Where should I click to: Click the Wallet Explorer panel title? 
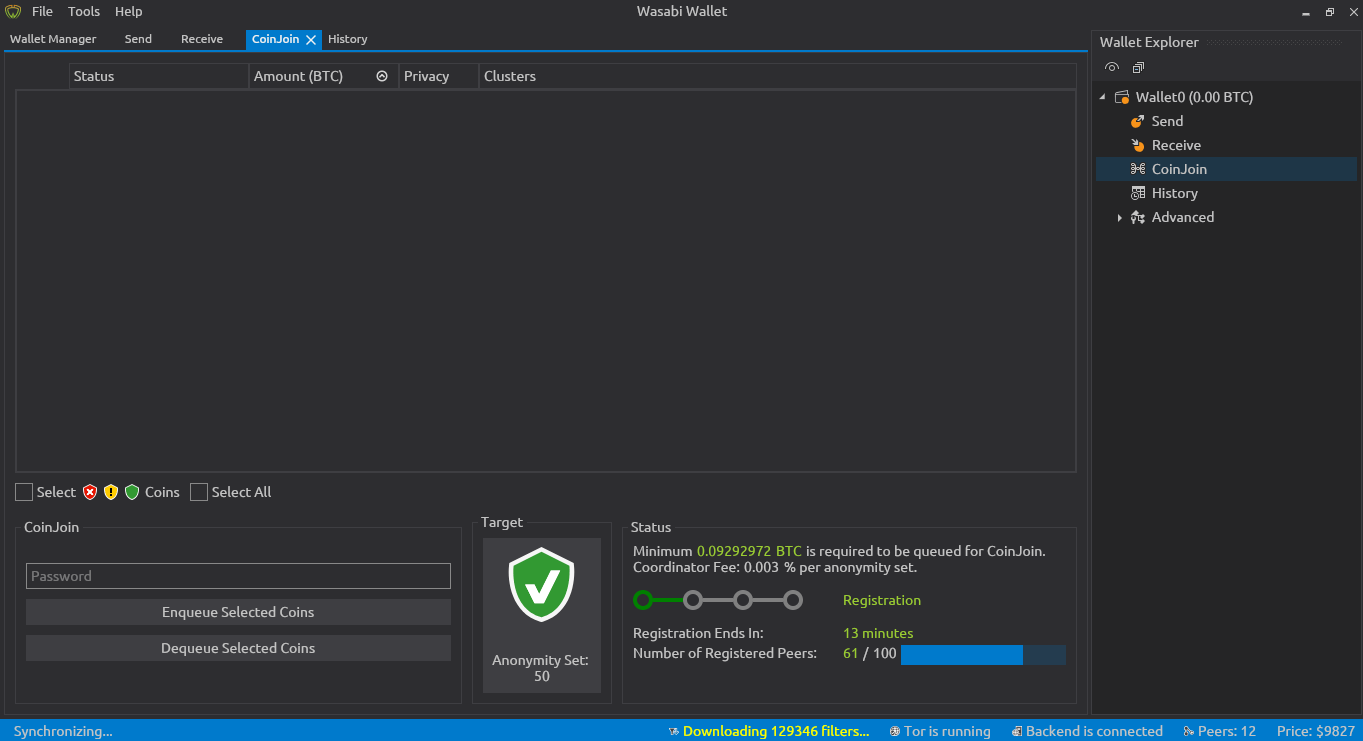pos(1149,42)
